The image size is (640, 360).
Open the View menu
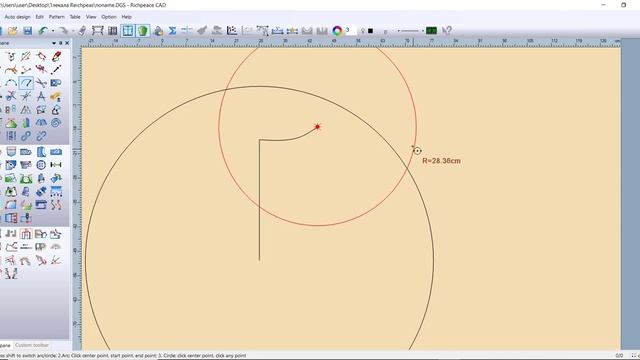point(91,17)
